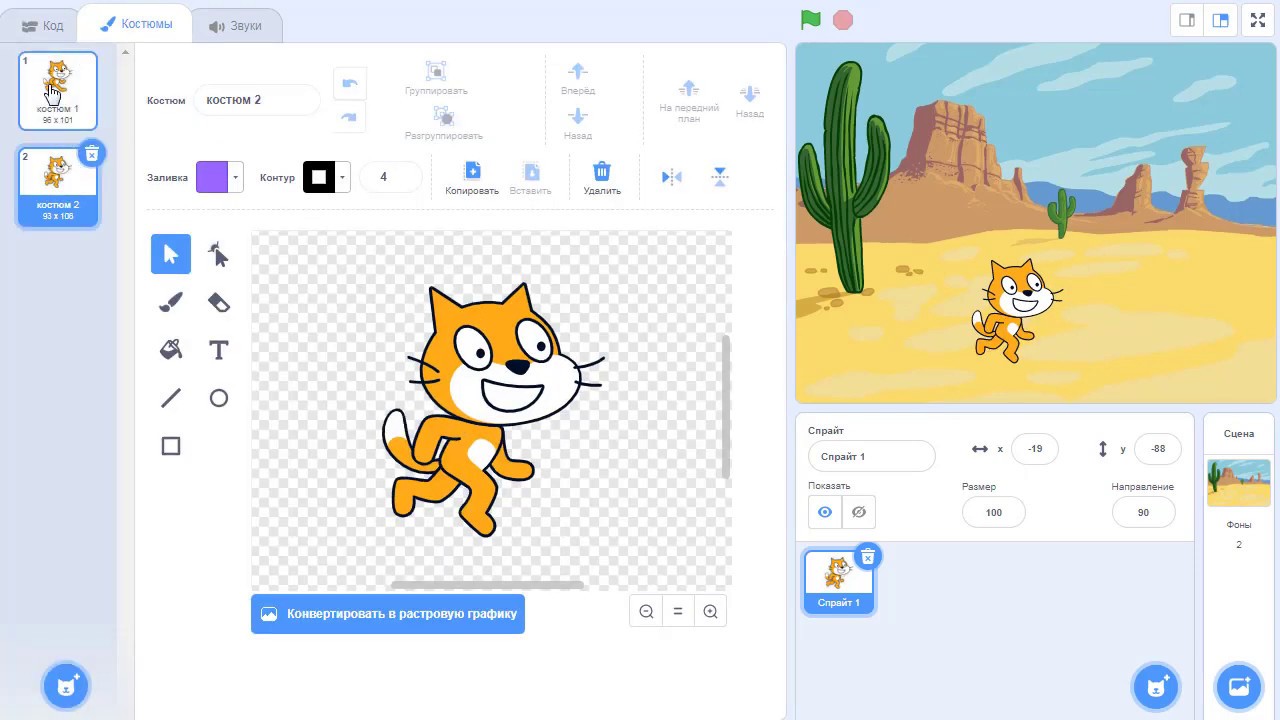Zoom out of the costume canvas
Screen dimensions: 1280x720
(x=646, y=612)
